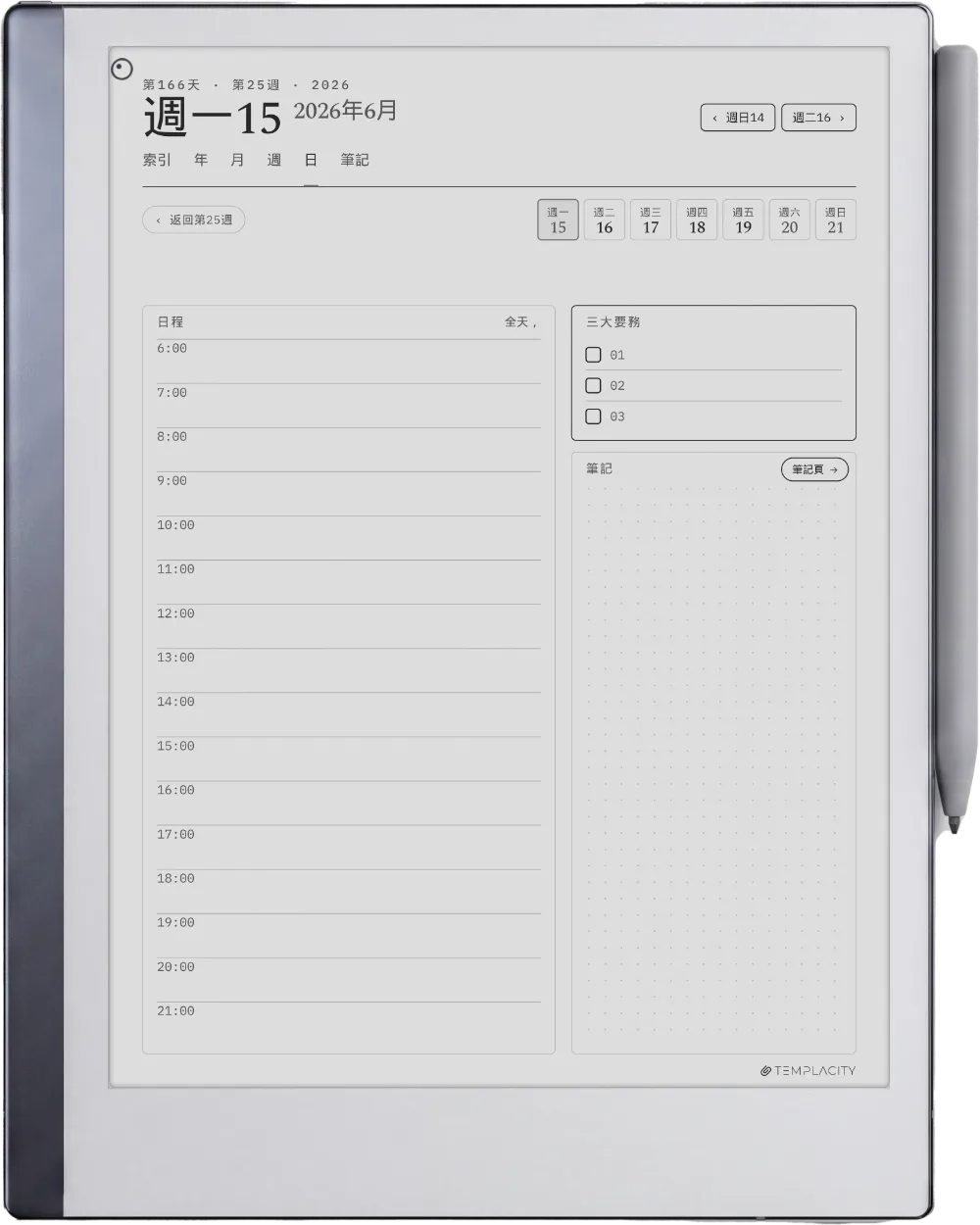The image size is (980, 1225).
Task: Click the 第25週 week label in header
Action: [x=256, y=85]
